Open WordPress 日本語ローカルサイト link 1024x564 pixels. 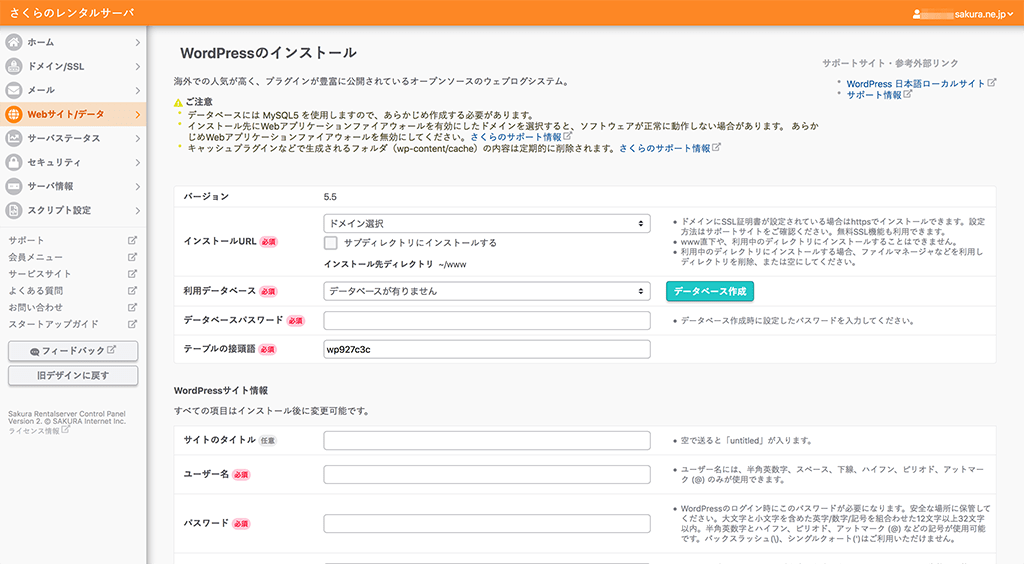[916, 84]
